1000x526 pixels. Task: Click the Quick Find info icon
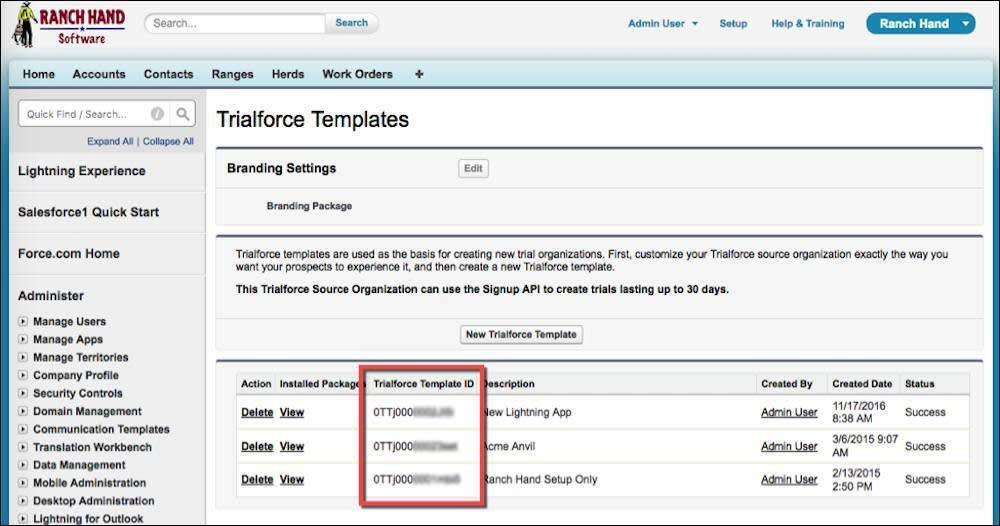pos(157,114)
